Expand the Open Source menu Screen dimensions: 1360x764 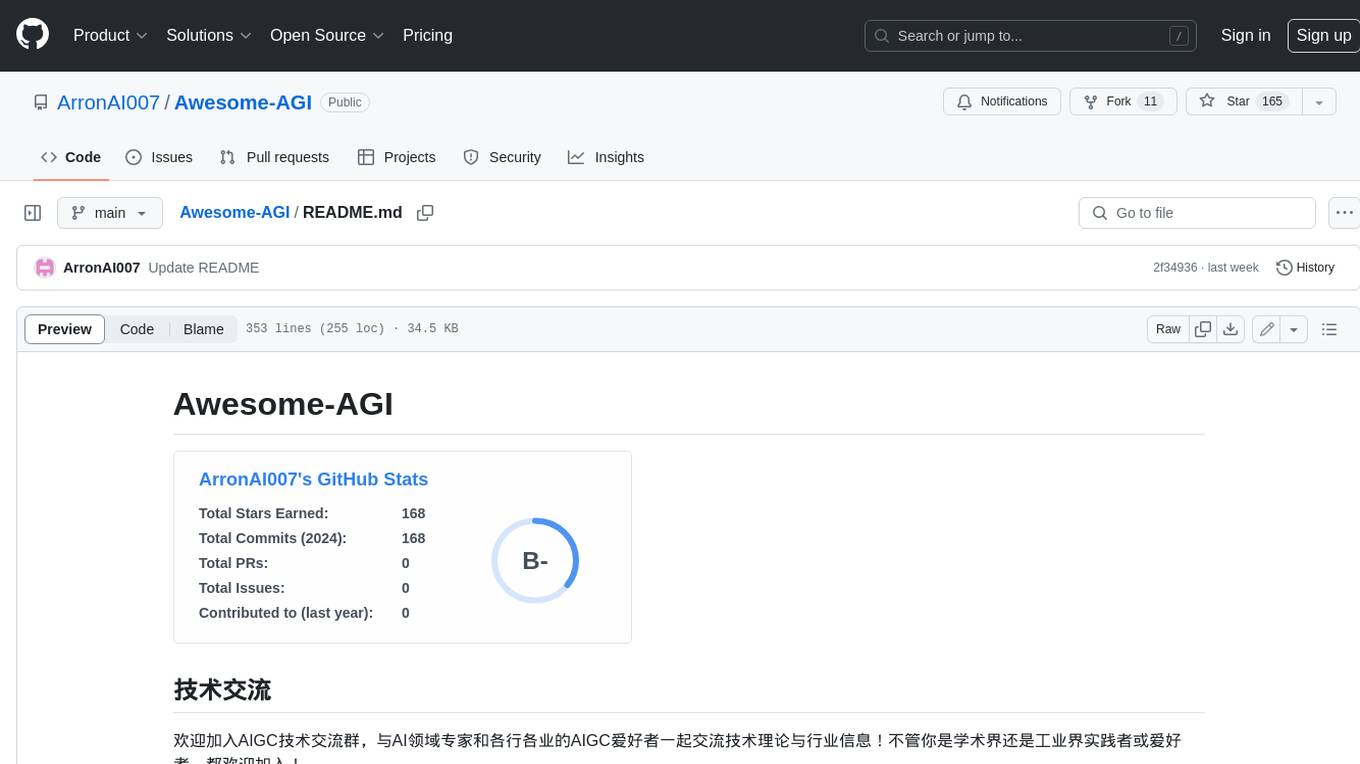coord(327,35)
